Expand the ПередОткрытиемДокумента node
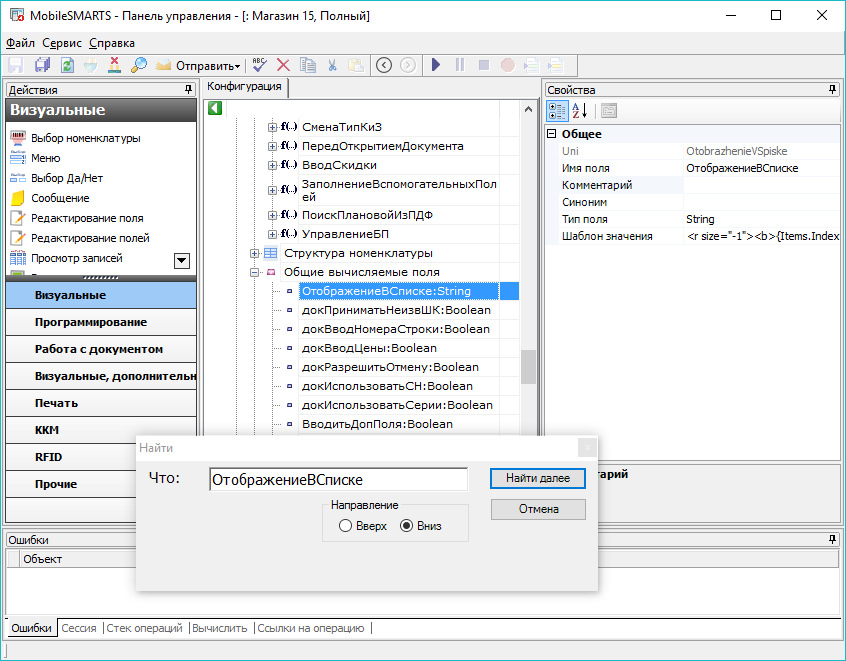This screenshot has width=846, height=661. click(x=272, y=146)
